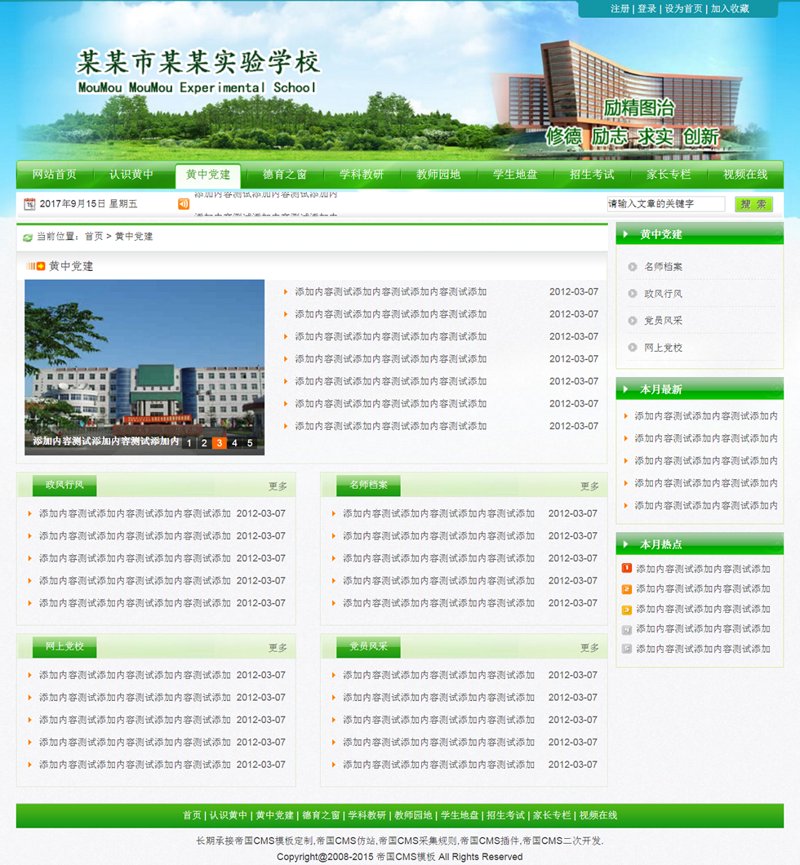Open 招生考试 in the navigation bar

(591, 174)
